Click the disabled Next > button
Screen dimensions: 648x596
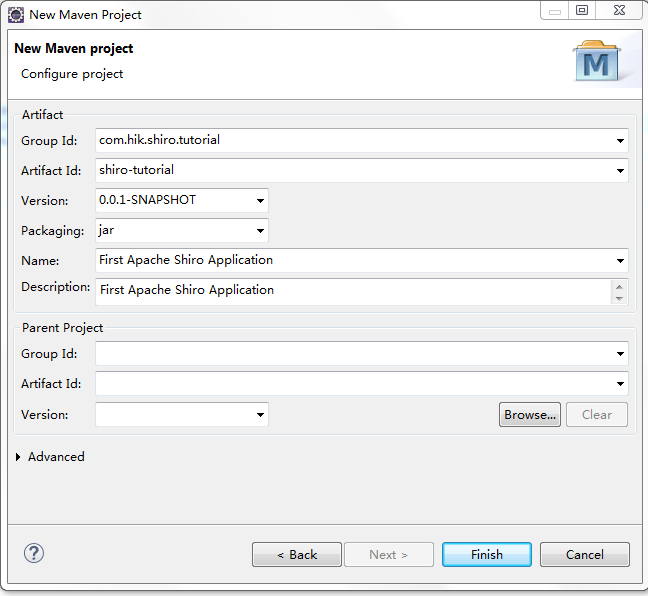(389, 554)
